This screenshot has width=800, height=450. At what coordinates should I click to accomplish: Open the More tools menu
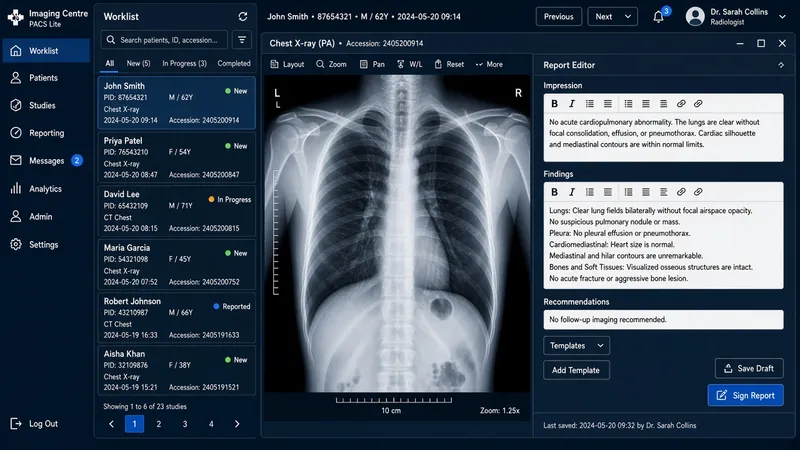[489, 64]
